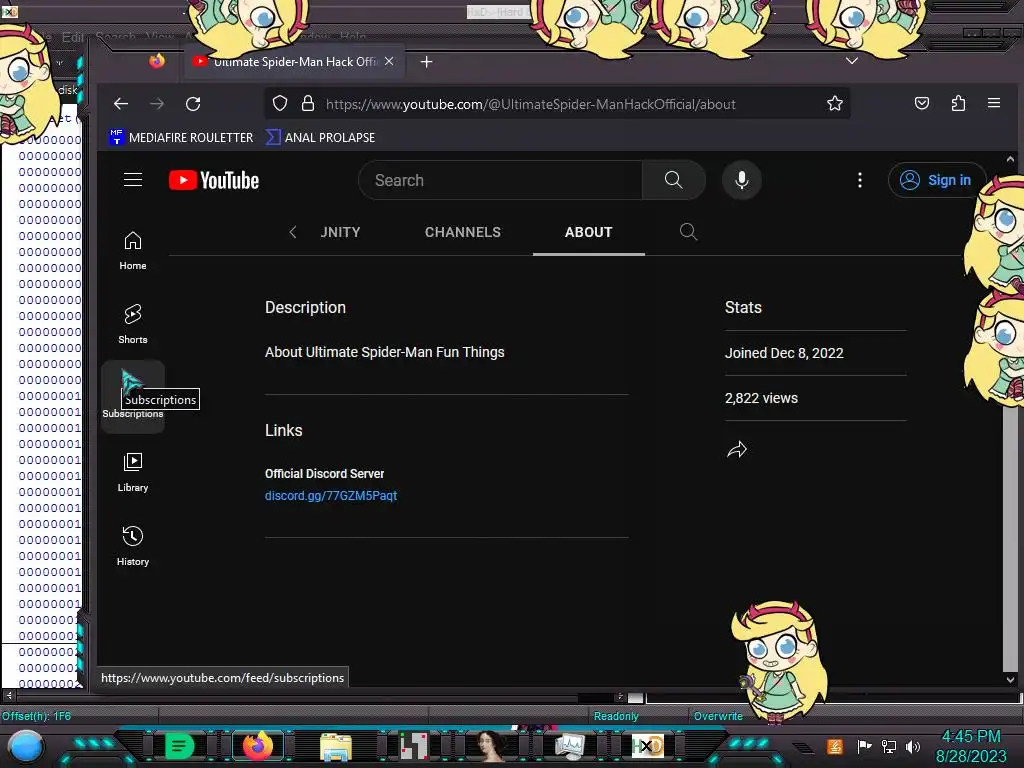Click the 'Joined Dec 8, 2022' stat
This screenshot has width=1024, height=768.
point(784,353)
